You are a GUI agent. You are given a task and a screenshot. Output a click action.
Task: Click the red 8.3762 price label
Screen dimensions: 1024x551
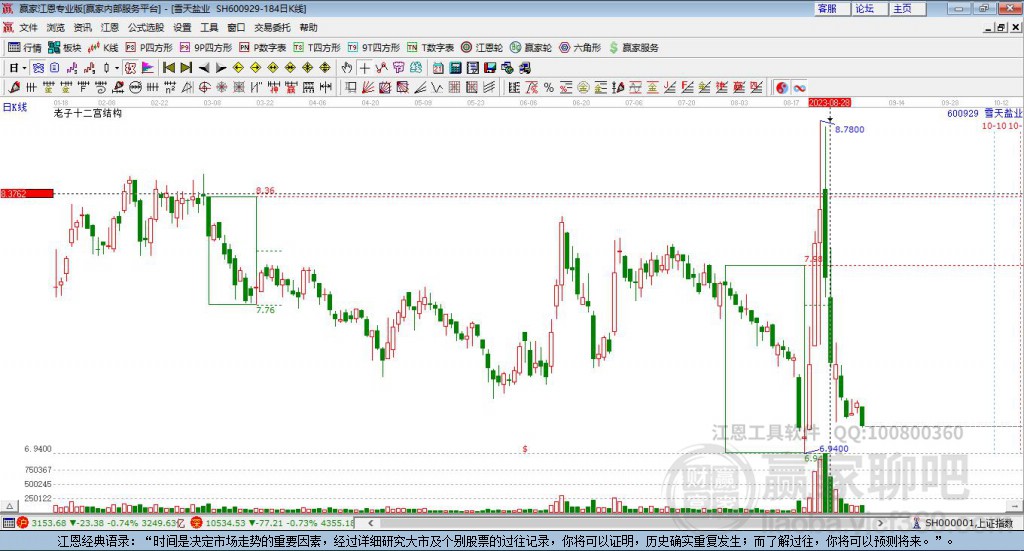27,193
